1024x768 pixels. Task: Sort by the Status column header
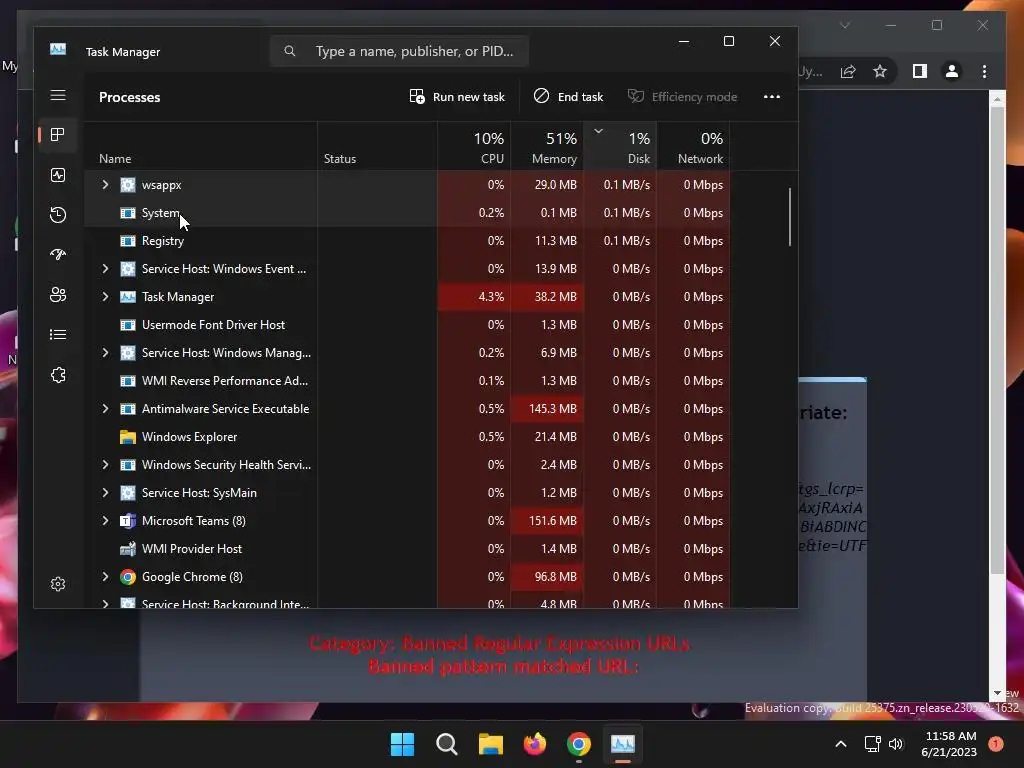coord(377,146)
